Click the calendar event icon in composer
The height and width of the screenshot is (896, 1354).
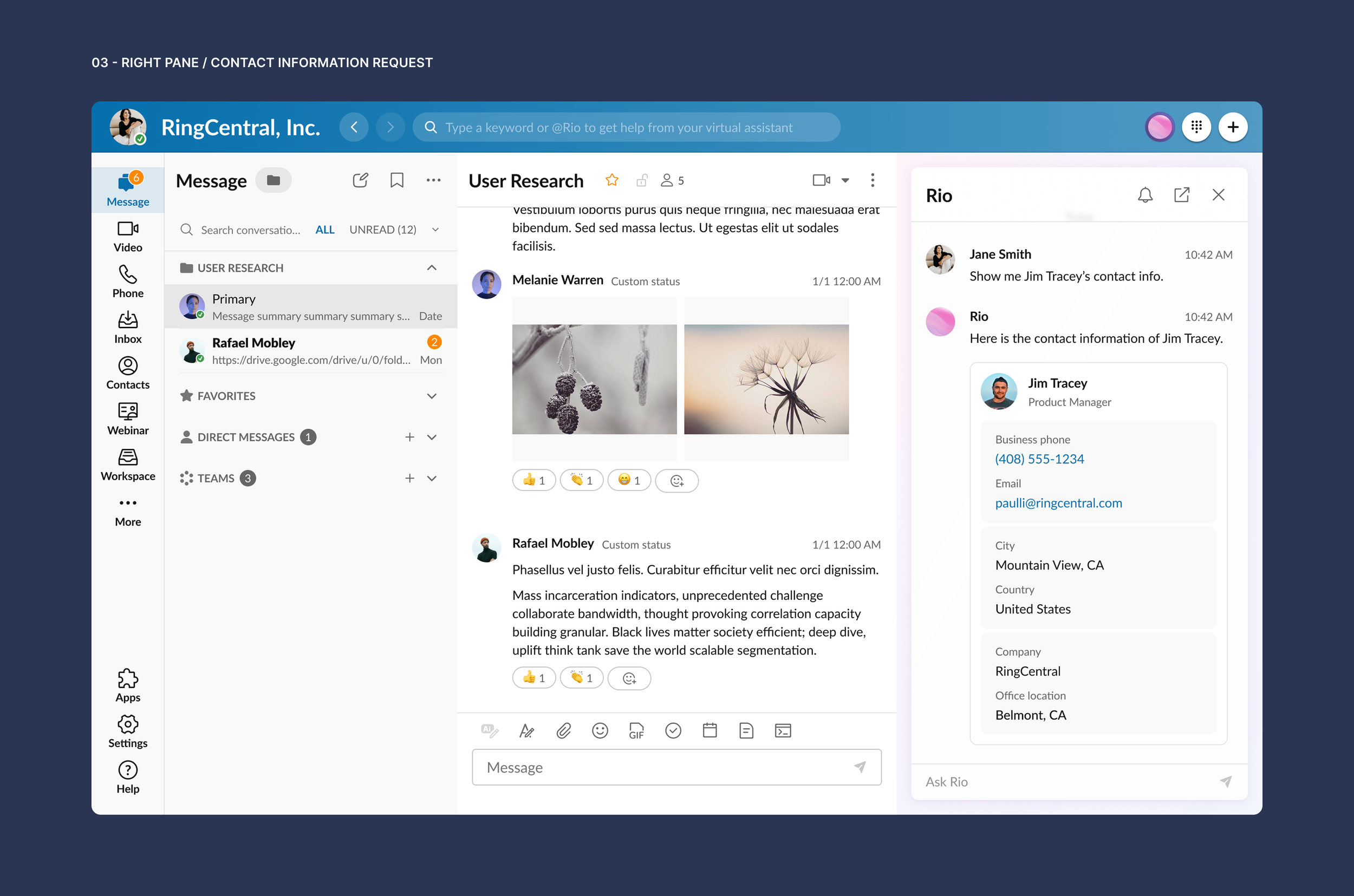click(709, 731)
